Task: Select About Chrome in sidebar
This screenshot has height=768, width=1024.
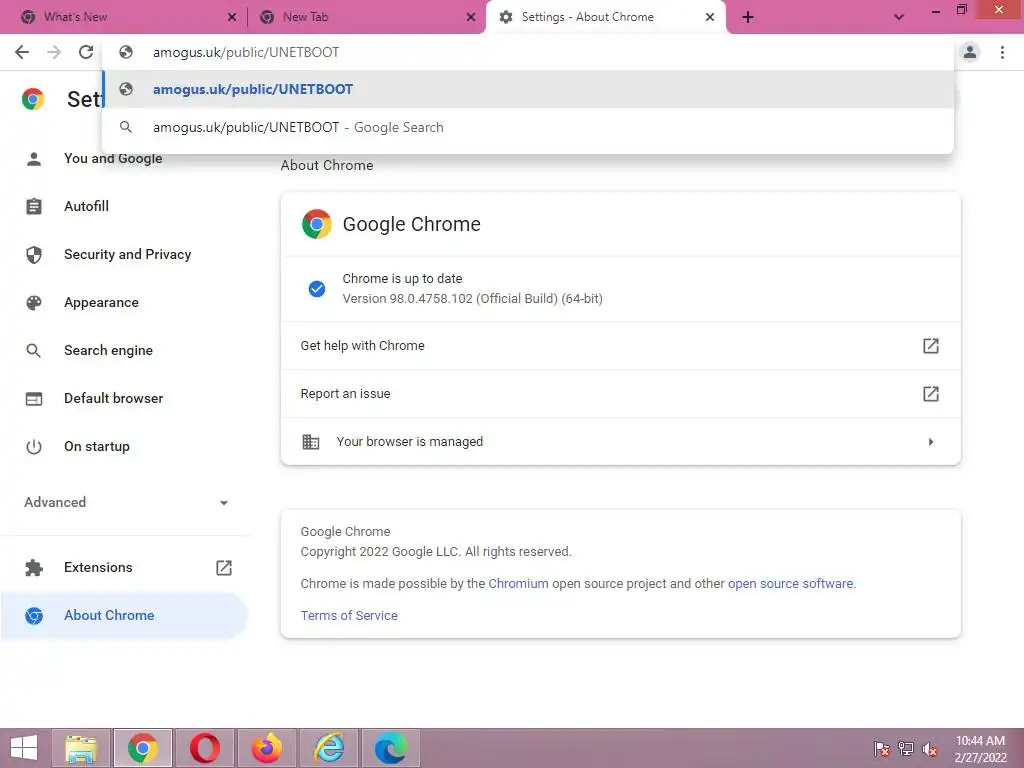Action: [x=124, y=615]
